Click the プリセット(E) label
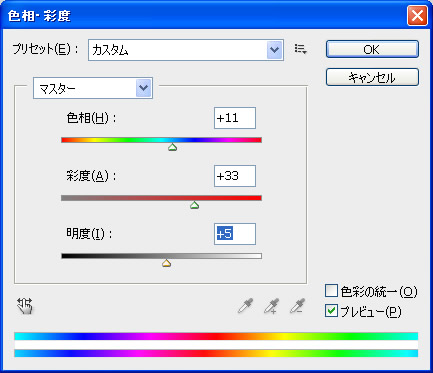The image size is (433, 373). click(x=46, y=49)
